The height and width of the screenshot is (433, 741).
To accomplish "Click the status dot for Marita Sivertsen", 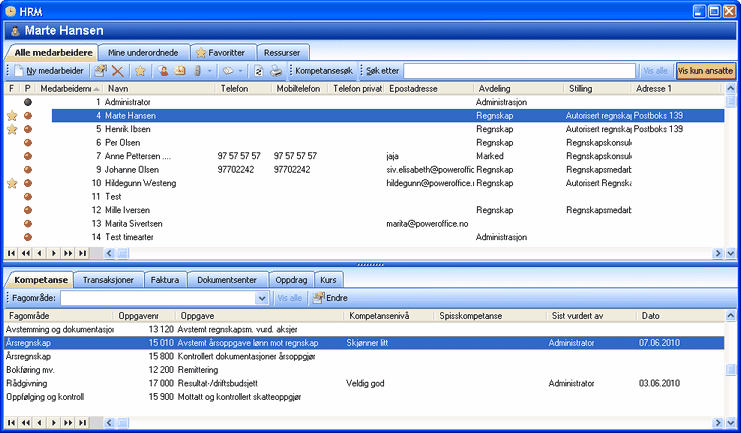I will 28,224.
